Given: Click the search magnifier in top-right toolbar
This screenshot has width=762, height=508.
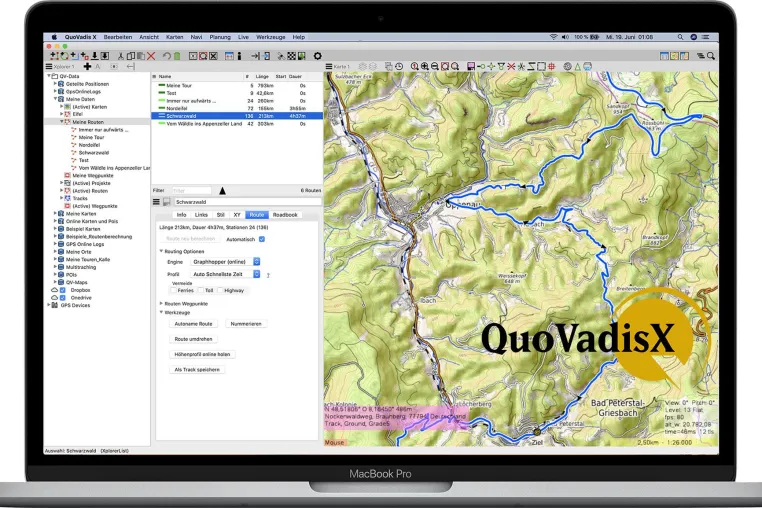Looking at the screenshot, I should (x=710, y=56).
